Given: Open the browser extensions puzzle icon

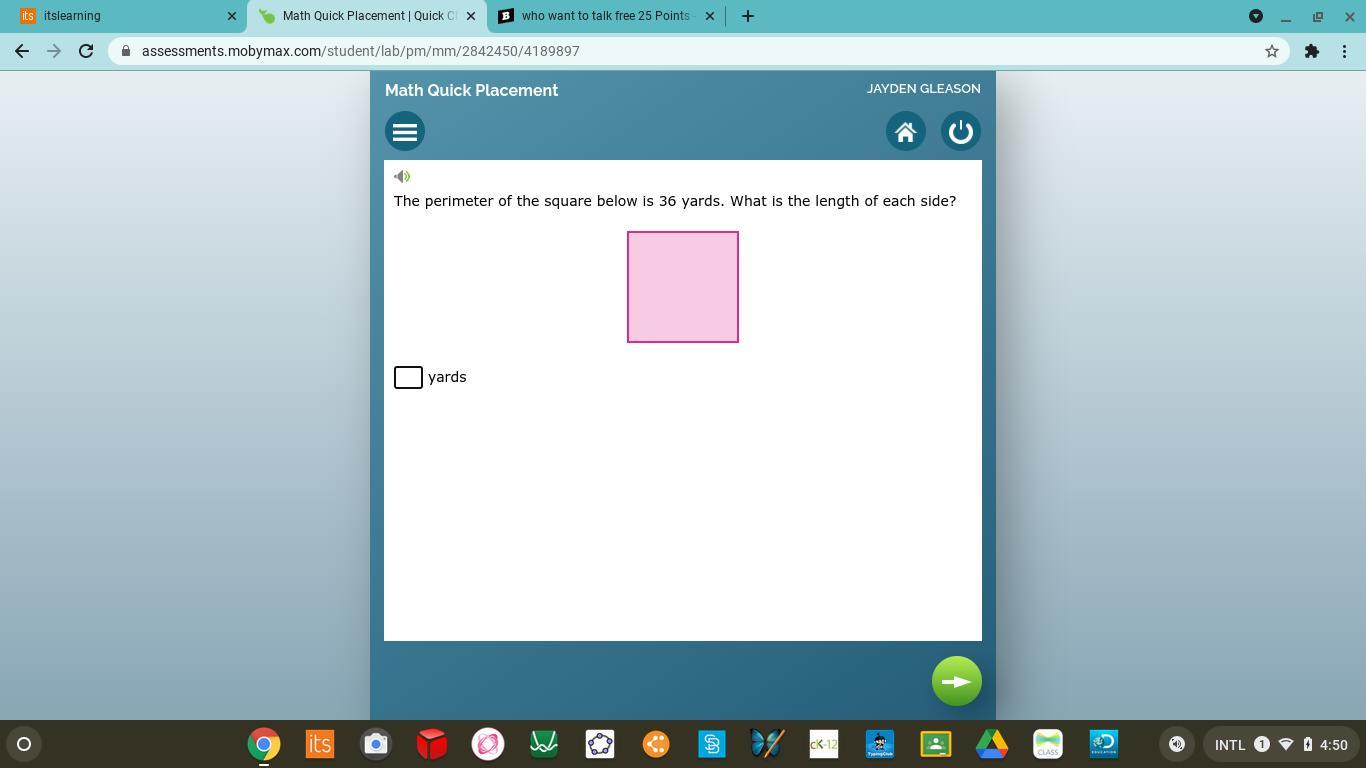Looking at the screenshot, I should point(1312,51).
